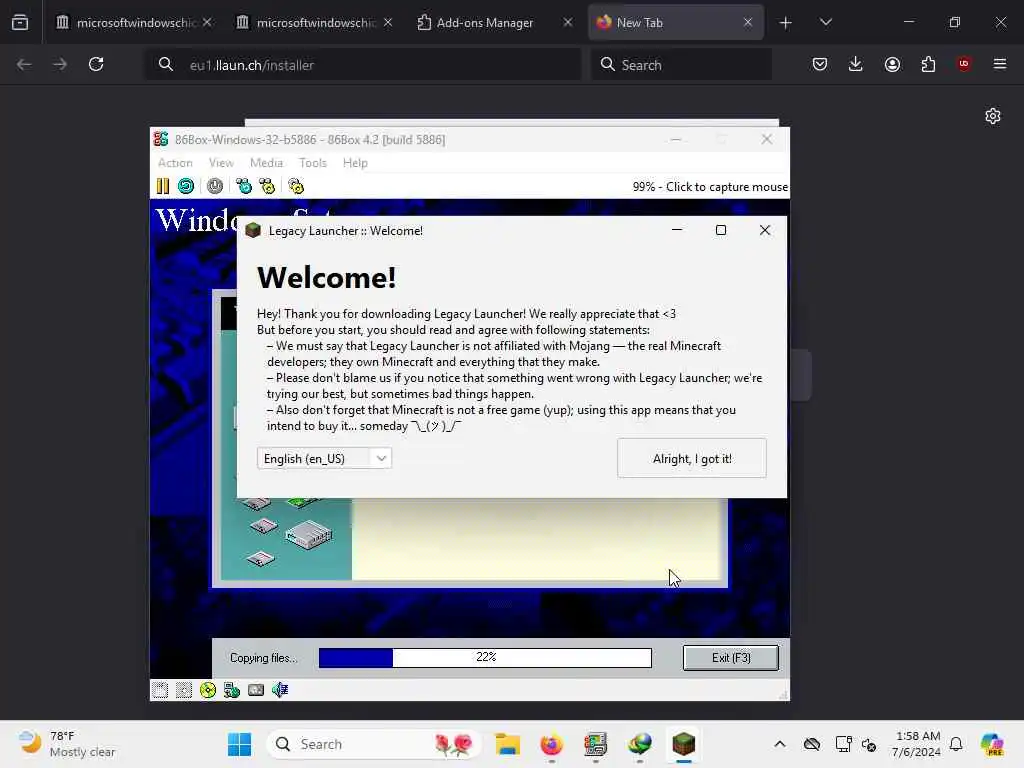Image resolution: width=1024 pixels, height=768 pixels.
Task: Show hidden system tray icons
Action: 780,744
